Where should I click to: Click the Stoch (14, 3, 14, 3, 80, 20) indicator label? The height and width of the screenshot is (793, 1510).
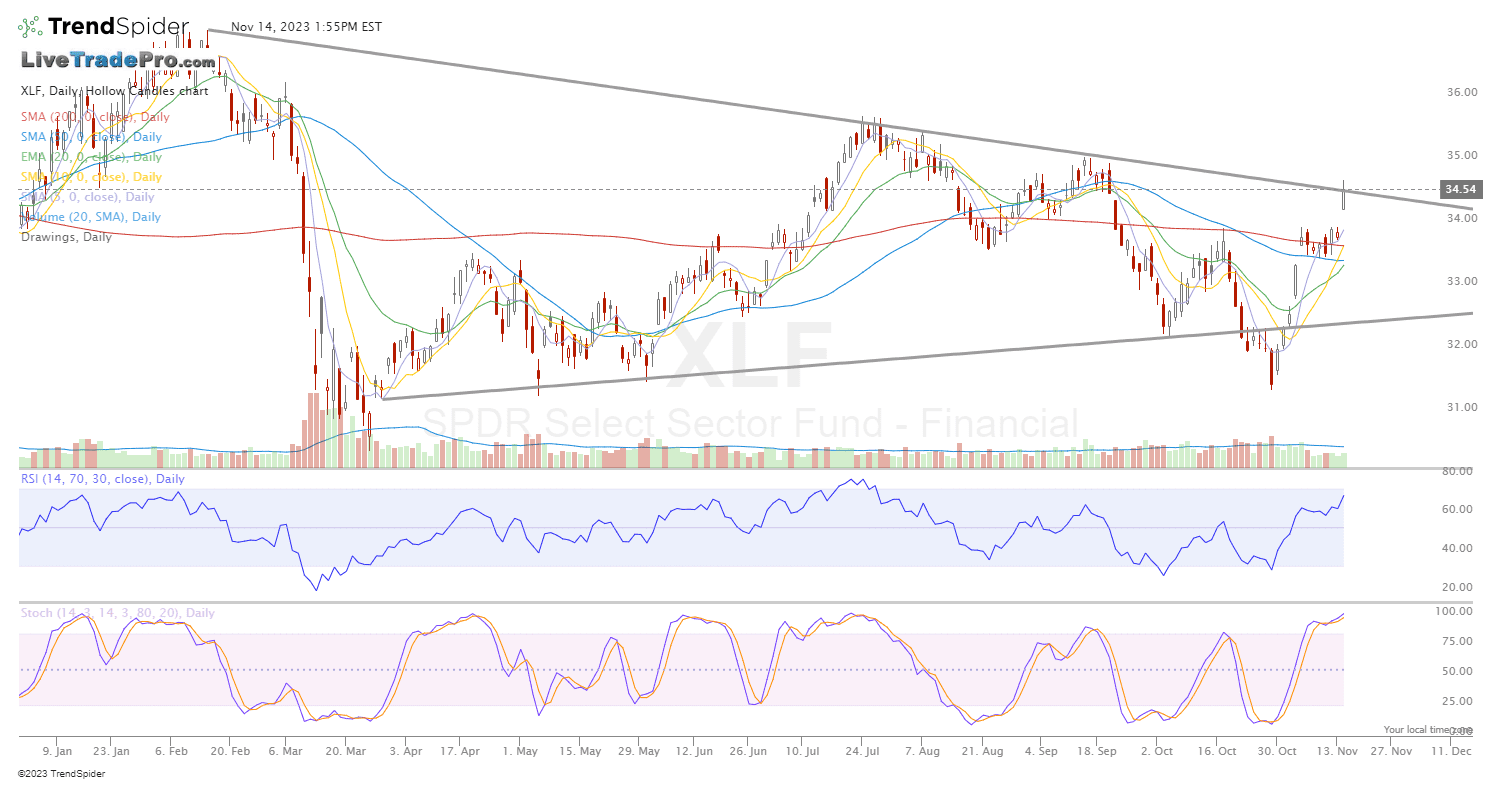pos(118,613)
